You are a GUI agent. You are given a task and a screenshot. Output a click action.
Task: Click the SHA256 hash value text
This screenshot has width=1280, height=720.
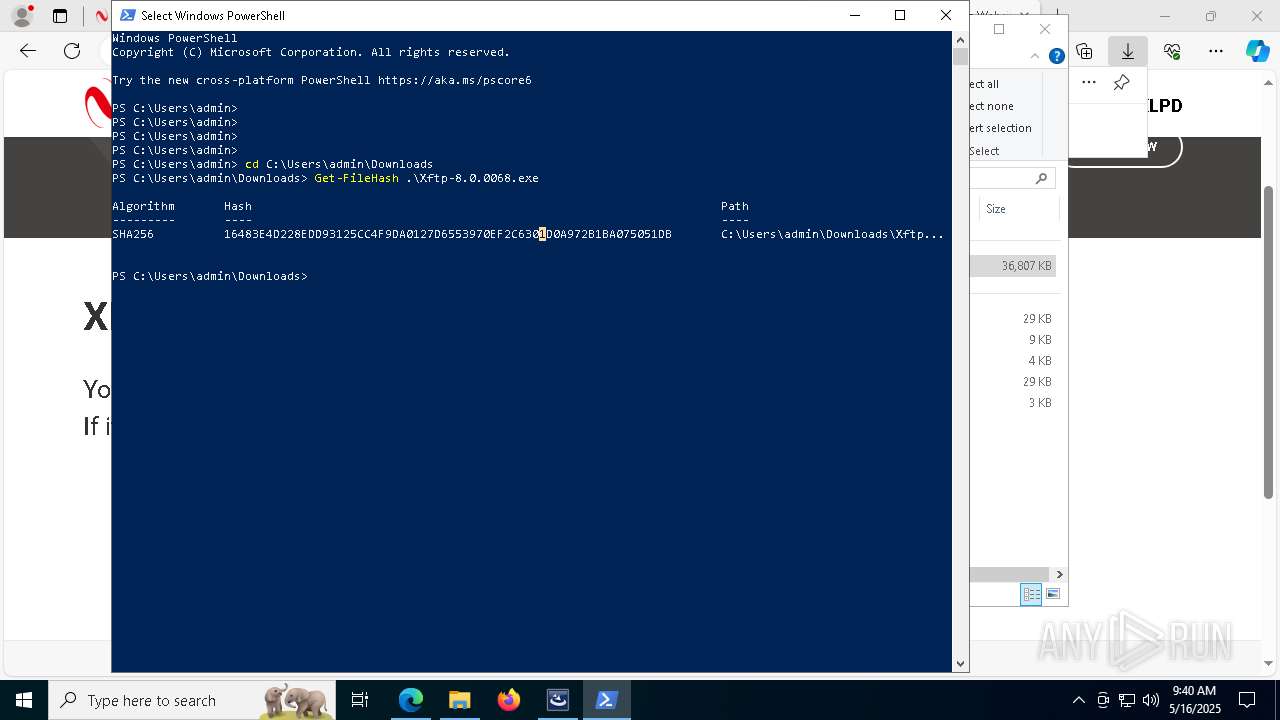click(x=447, y=234)
